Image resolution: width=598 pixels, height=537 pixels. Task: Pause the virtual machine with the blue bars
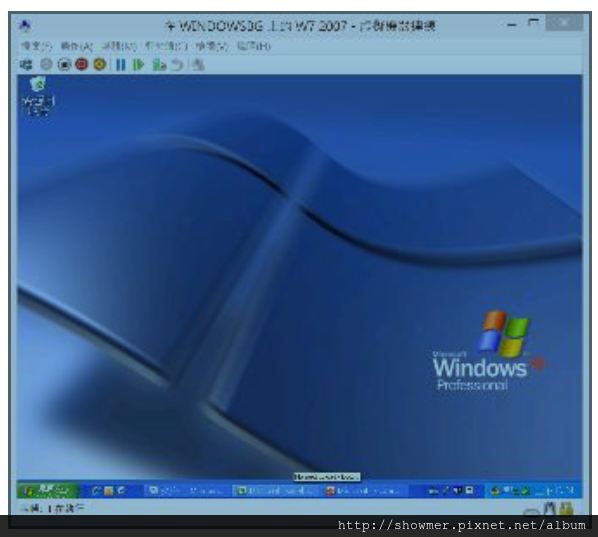coord(121,65)
